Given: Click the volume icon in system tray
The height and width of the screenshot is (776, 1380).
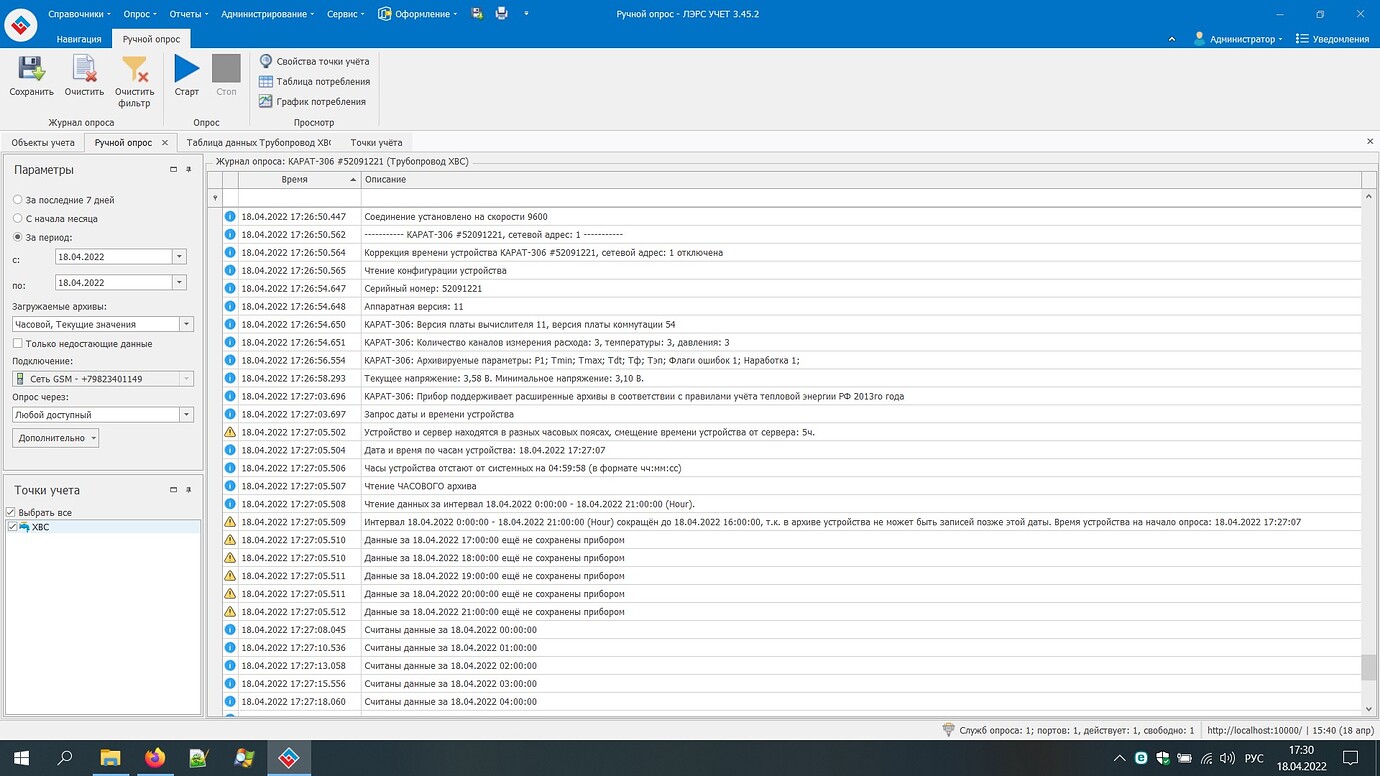Looking at the screenshot, I should tap(1227, 758).
